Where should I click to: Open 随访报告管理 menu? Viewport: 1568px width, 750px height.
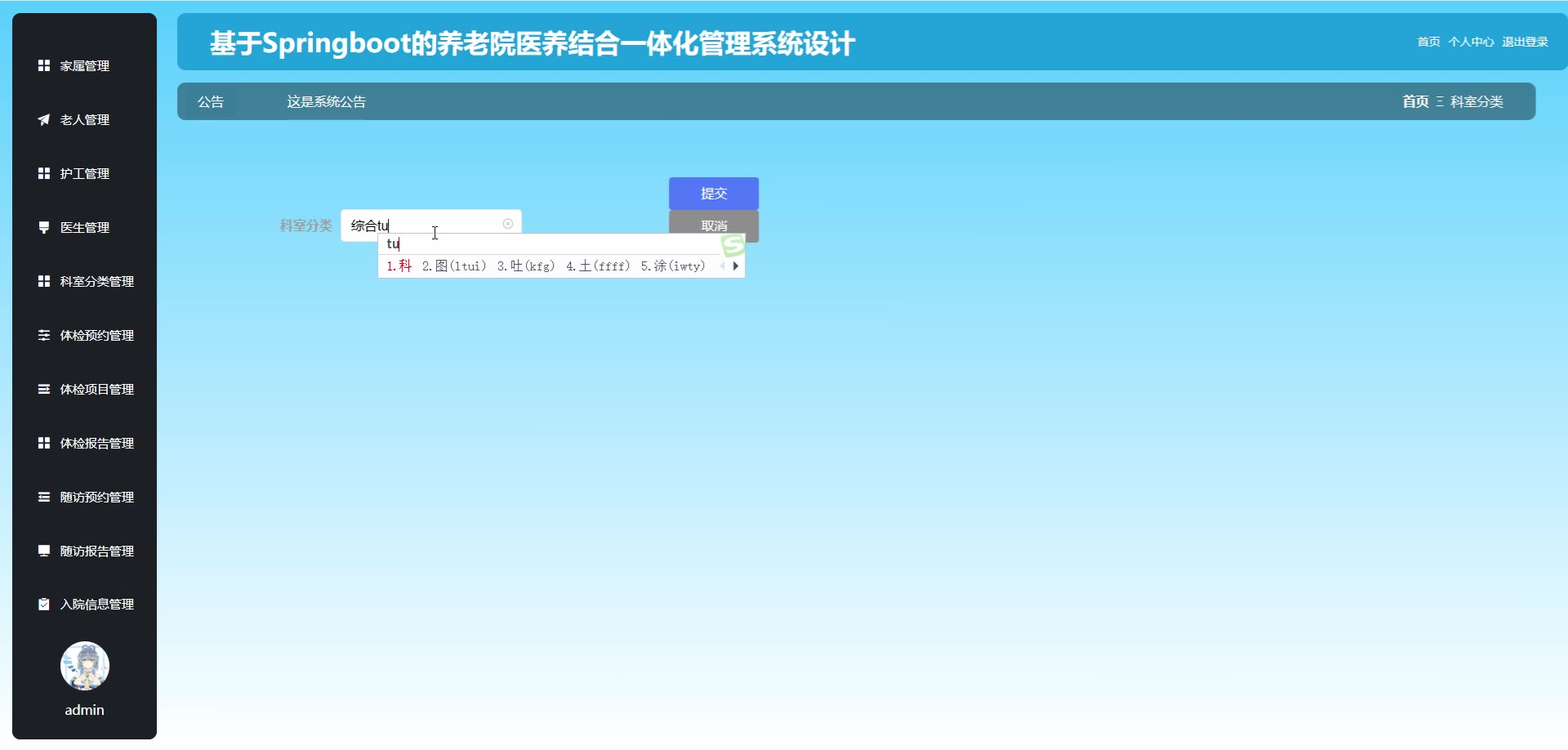point(85,551)
